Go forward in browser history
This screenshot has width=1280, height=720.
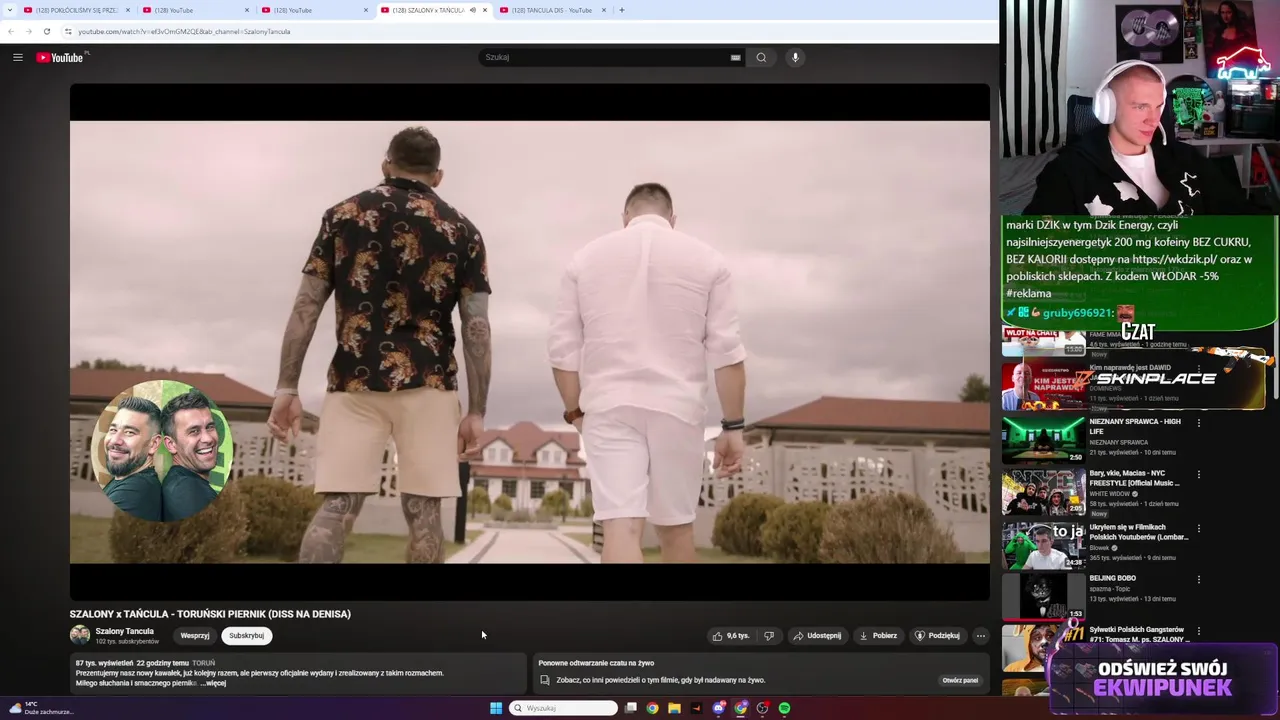(x=28, y=31)
